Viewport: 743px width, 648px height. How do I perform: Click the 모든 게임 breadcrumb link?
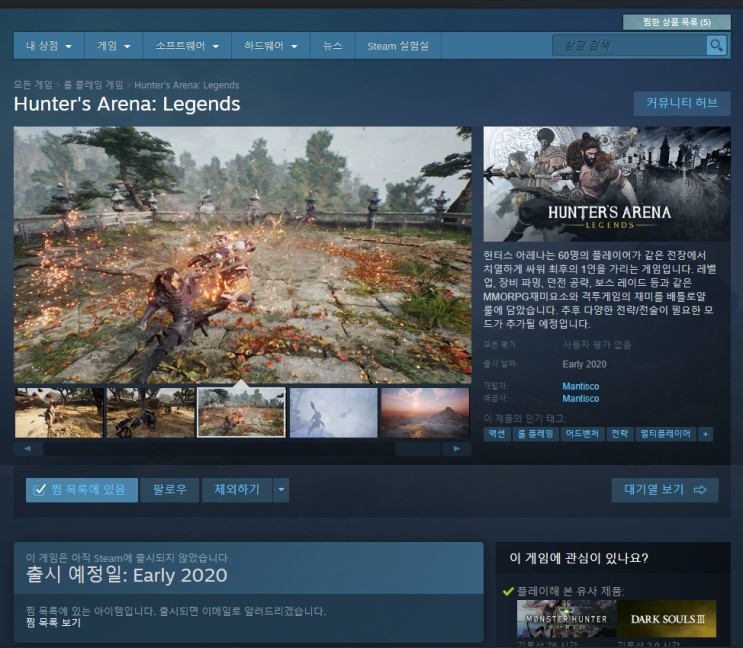[33, 85]
